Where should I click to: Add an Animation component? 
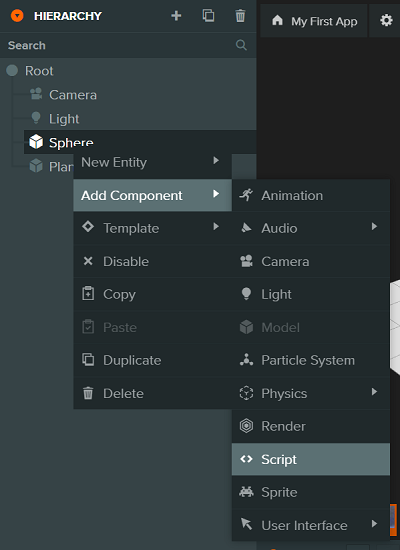tap(311, 195)
